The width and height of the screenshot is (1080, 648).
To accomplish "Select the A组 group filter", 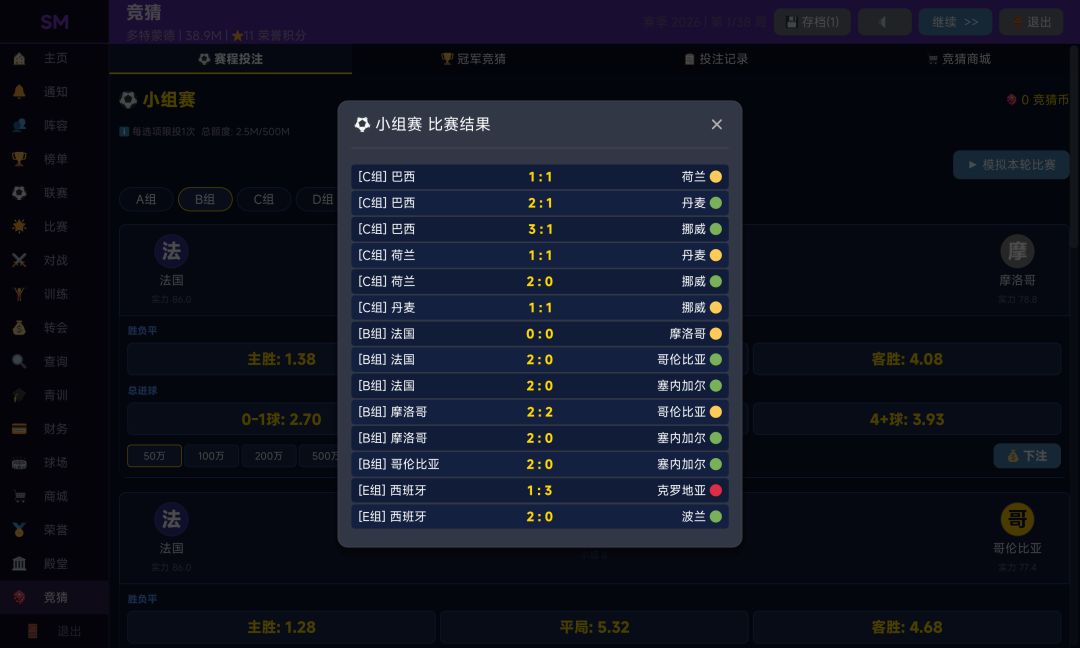I will [x=146, y=200].
